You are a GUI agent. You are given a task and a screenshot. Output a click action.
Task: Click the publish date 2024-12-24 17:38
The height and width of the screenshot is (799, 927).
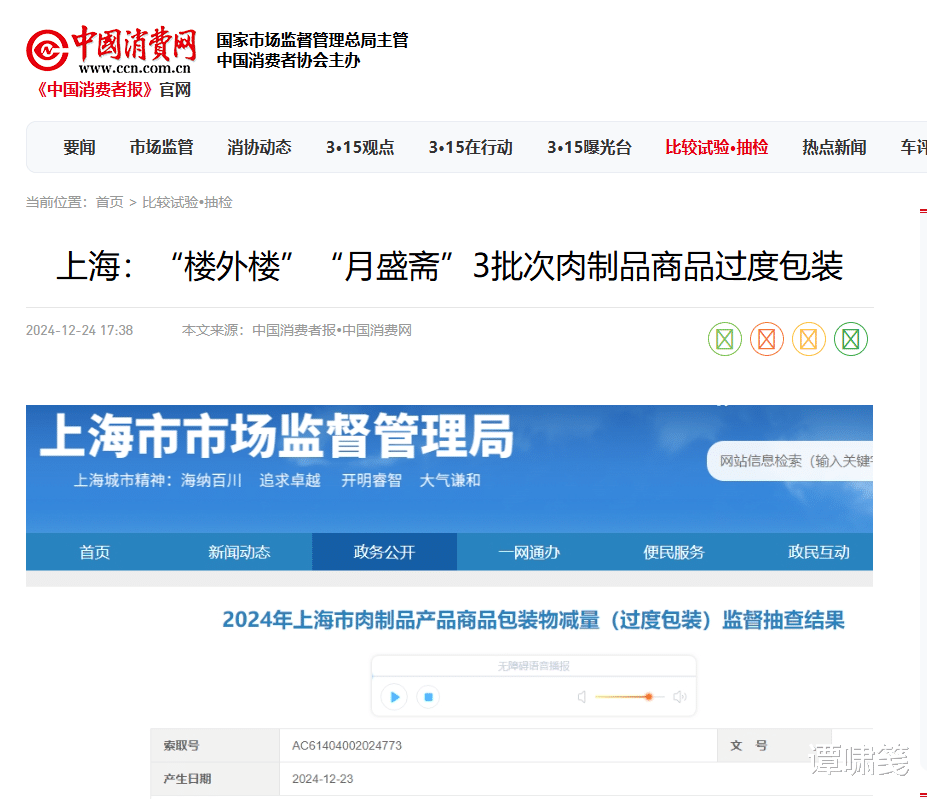80,330
